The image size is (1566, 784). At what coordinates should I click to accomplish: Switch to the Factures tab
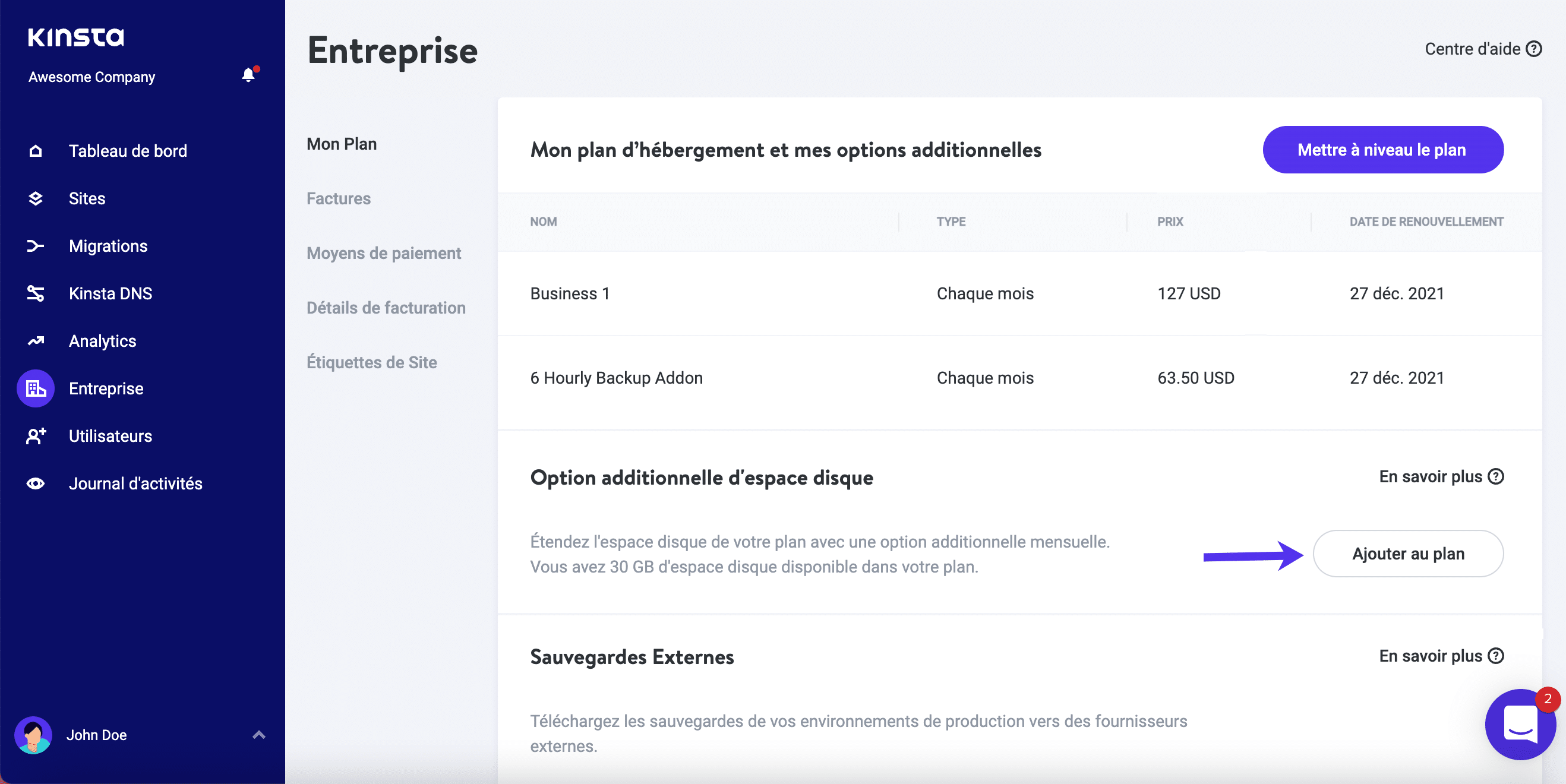338,198
